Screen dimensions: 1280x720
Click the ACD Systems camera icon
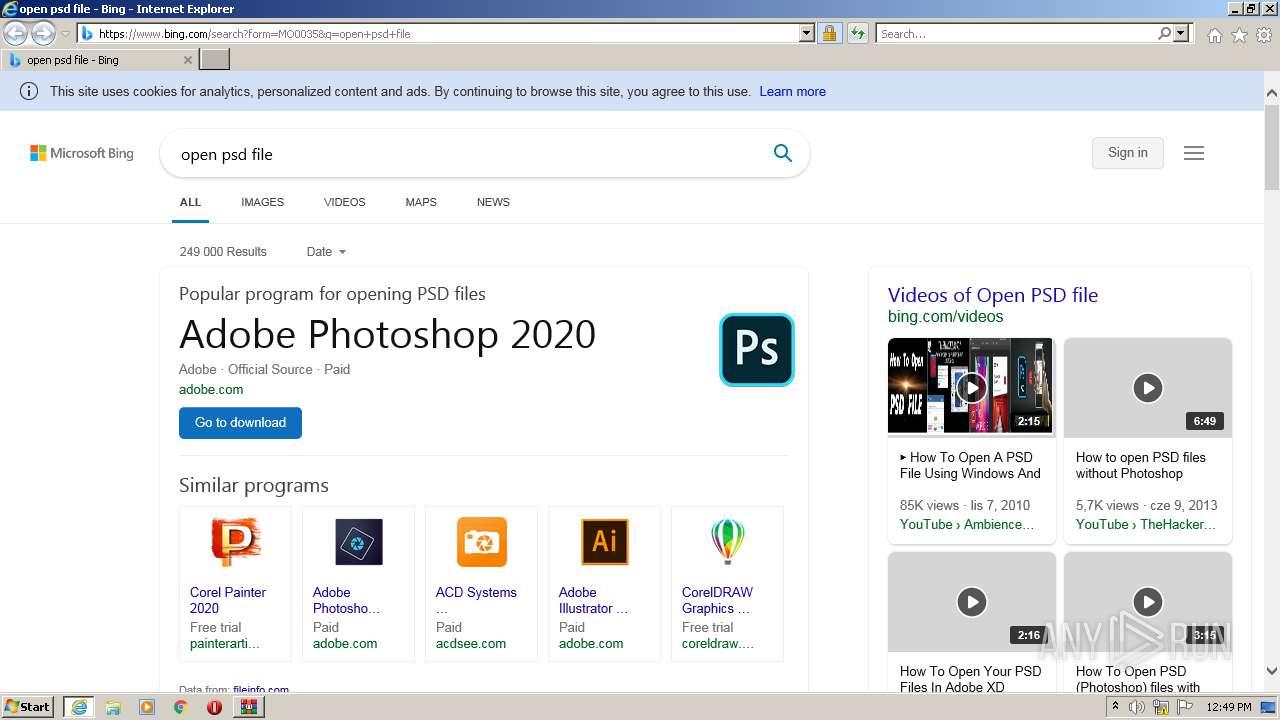click(482, 542)
